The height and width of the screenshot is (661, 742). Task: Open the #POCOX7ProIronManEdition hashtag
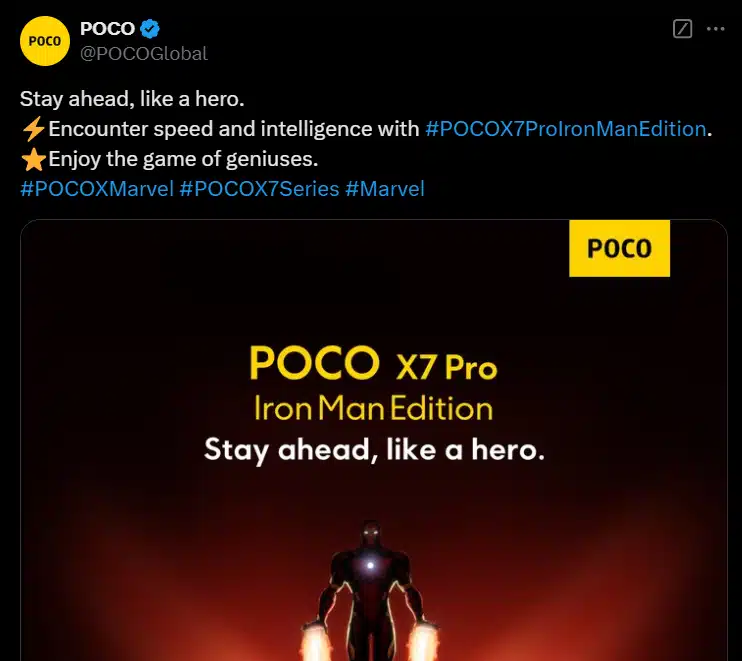(566, 129)
